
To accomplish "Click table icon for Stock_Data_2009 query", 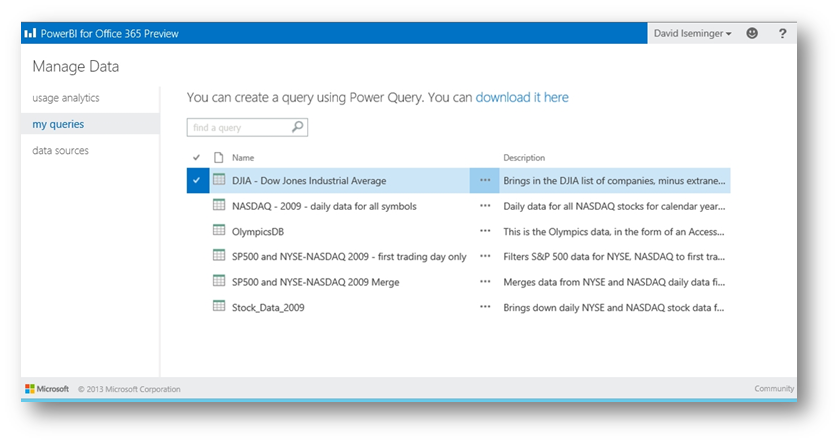I will click(219, 306).
